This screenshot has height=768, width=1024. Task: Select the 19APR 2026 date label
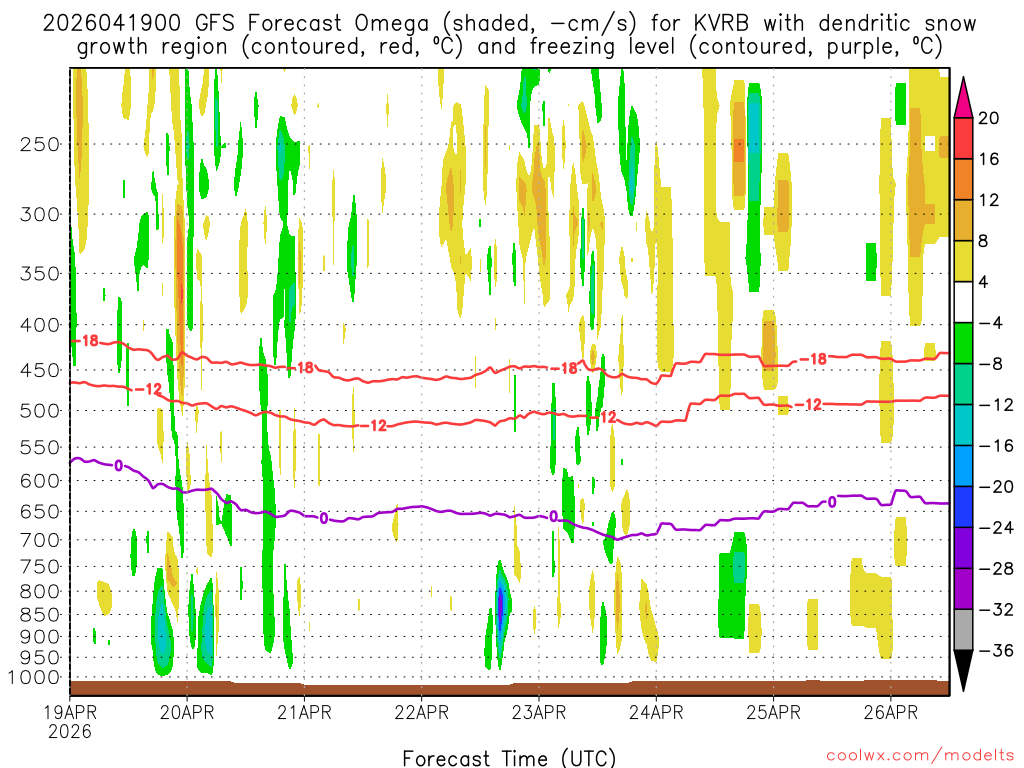tap(70, 721)
